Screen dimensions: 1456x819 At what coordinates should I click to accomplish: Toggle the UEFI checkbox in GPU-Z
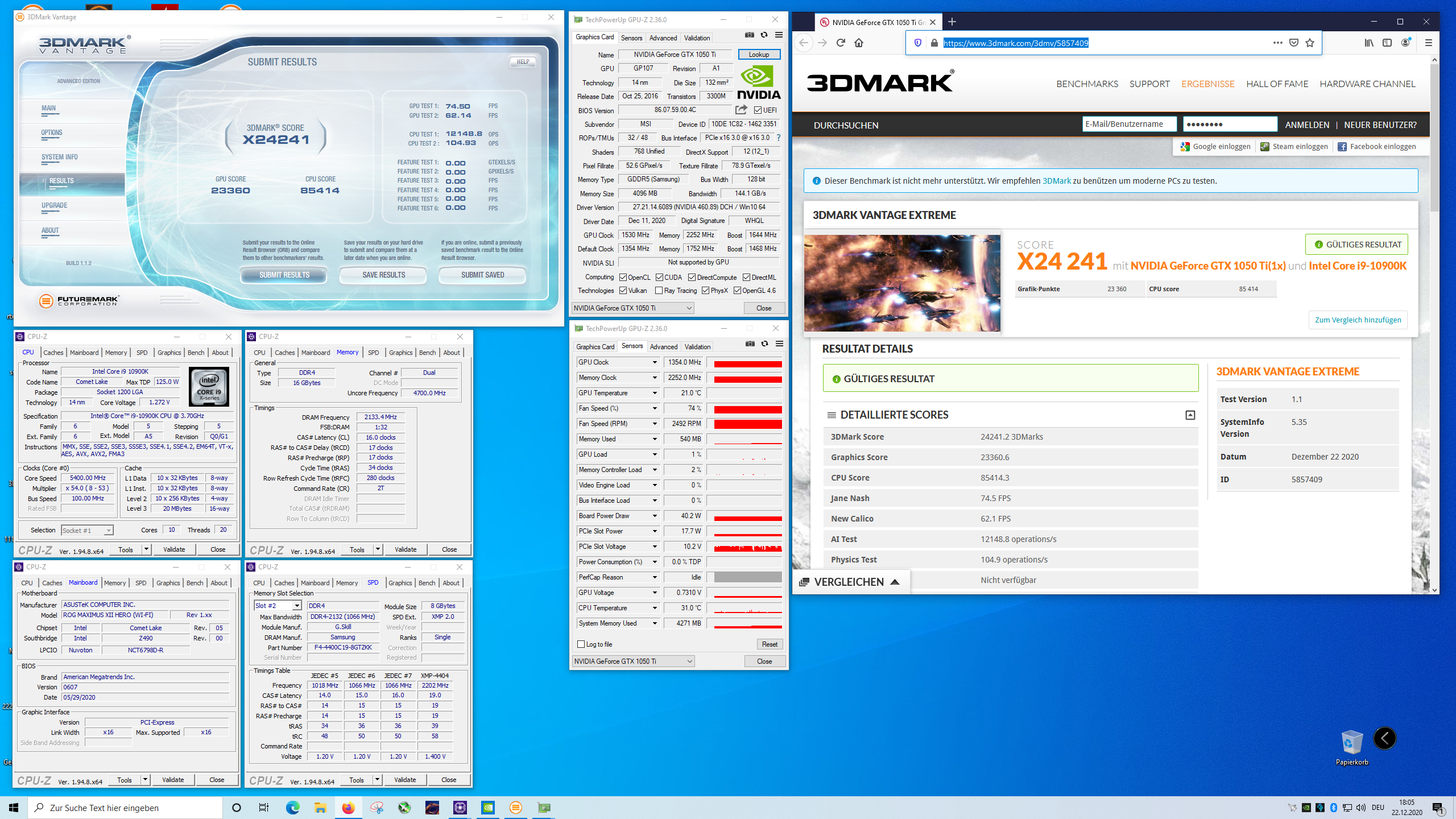pos(758,110)
